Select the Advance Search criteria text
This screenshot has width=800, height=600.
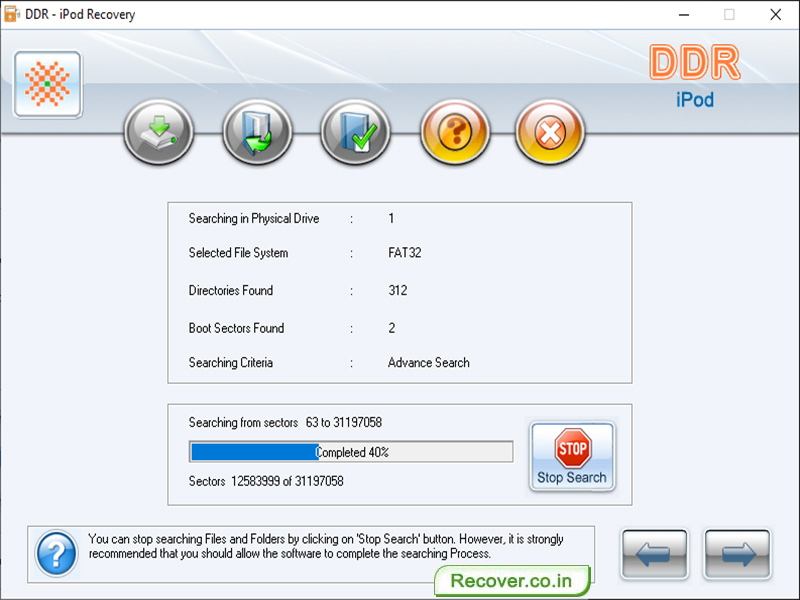(429, 363)
